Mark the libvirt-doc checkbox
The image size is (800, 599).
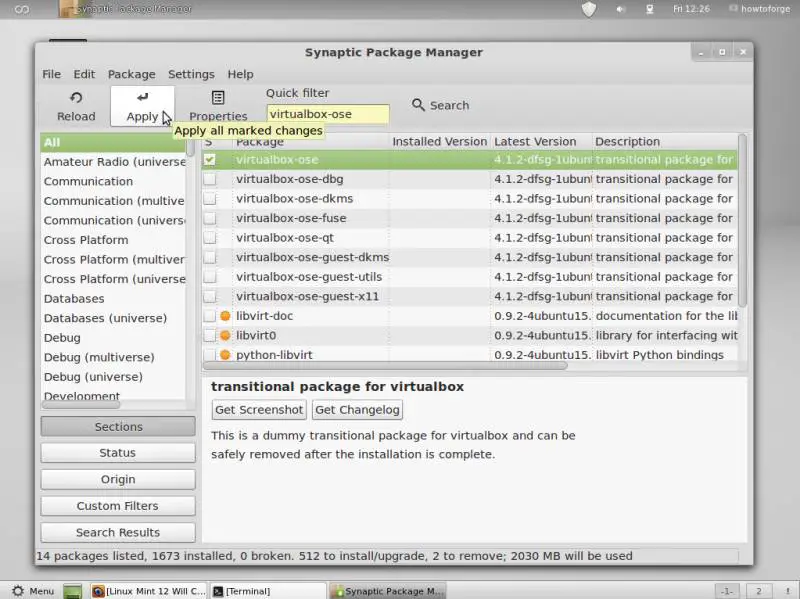point(210,316)
